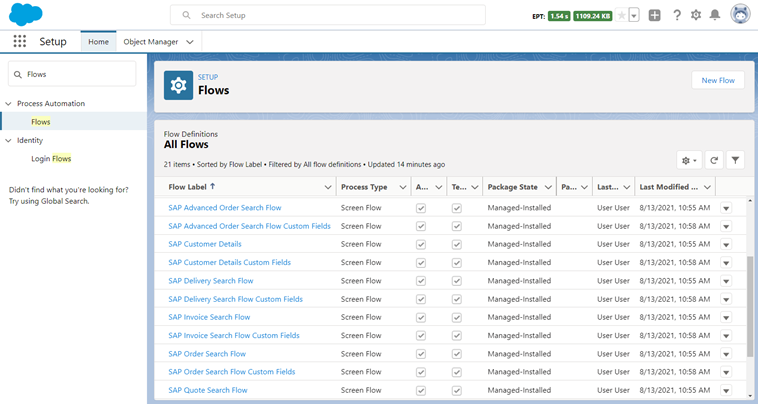
Task: Collapse the Identity section
Action: coord(8,140)
